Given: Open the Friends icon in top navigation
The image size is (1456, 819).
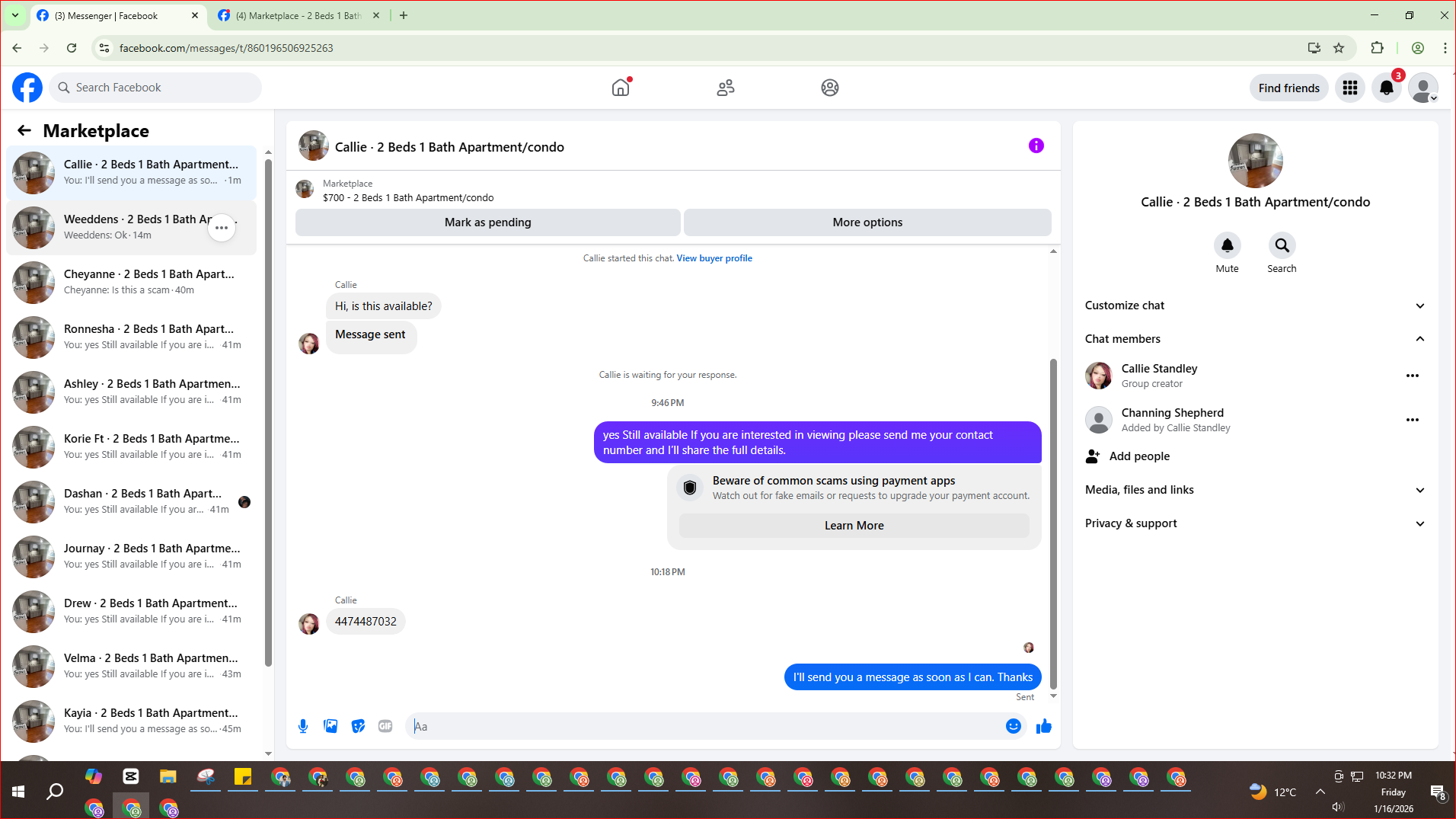Looking at the screenshot, I should tap(726, 88).
